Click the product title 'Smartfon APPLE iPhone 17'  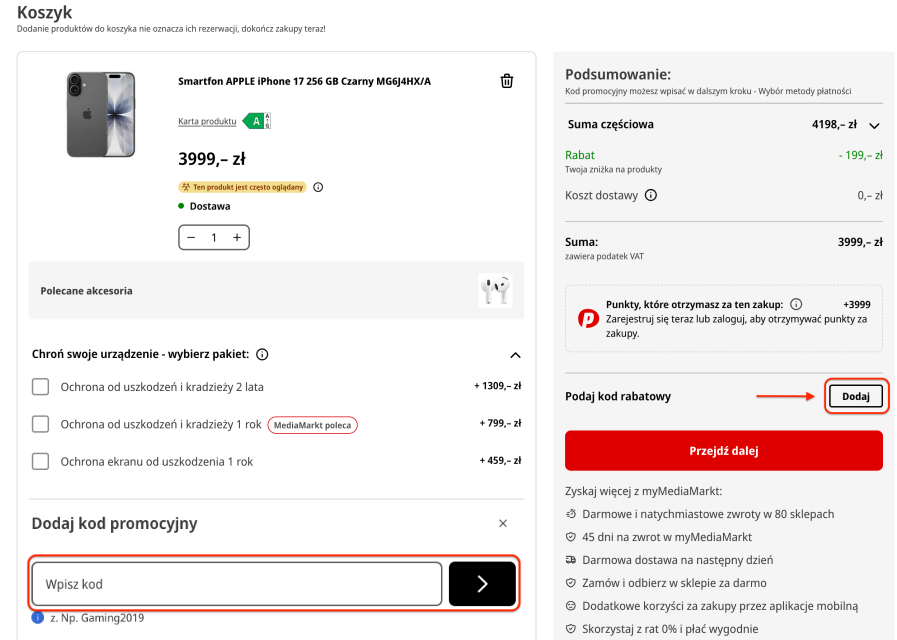click(304, 81)
